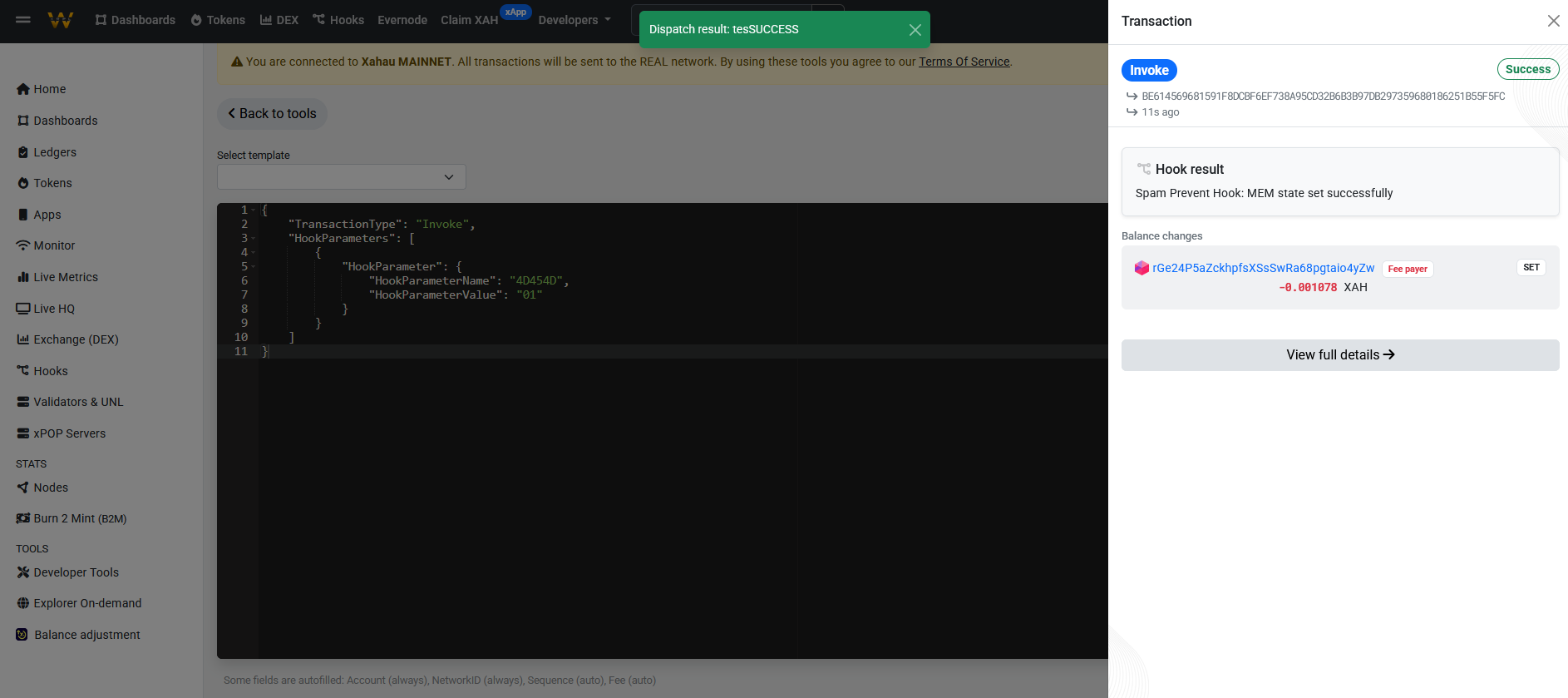Image resolution: width=1568 pixels, height=698 pixels.
Task: Click the Invoke transaction type badge
Action: tap(1149, 70)
